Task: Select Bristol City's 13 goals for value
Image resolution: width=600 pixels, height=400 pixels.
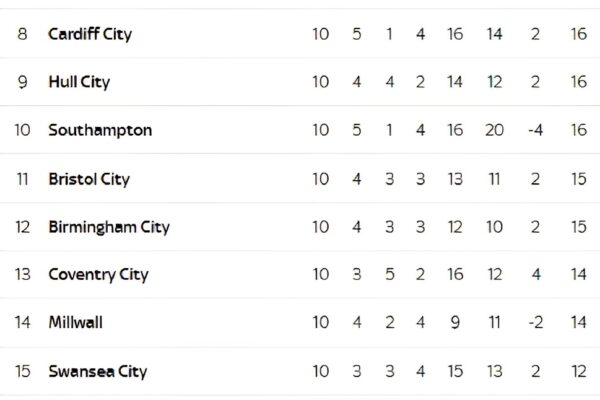Action: (x=455, y=179)
